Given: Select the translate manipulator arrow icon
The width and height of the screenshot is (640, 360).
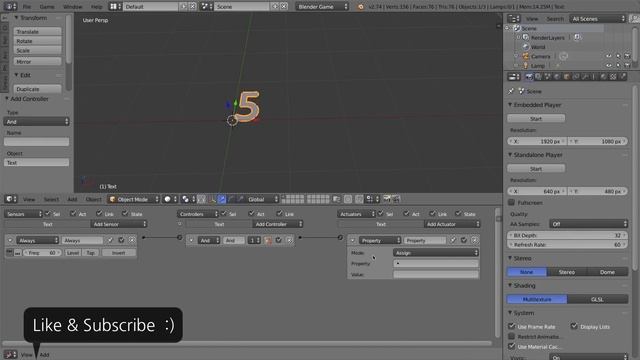Looking at the screenshot, I should (222, 199).
